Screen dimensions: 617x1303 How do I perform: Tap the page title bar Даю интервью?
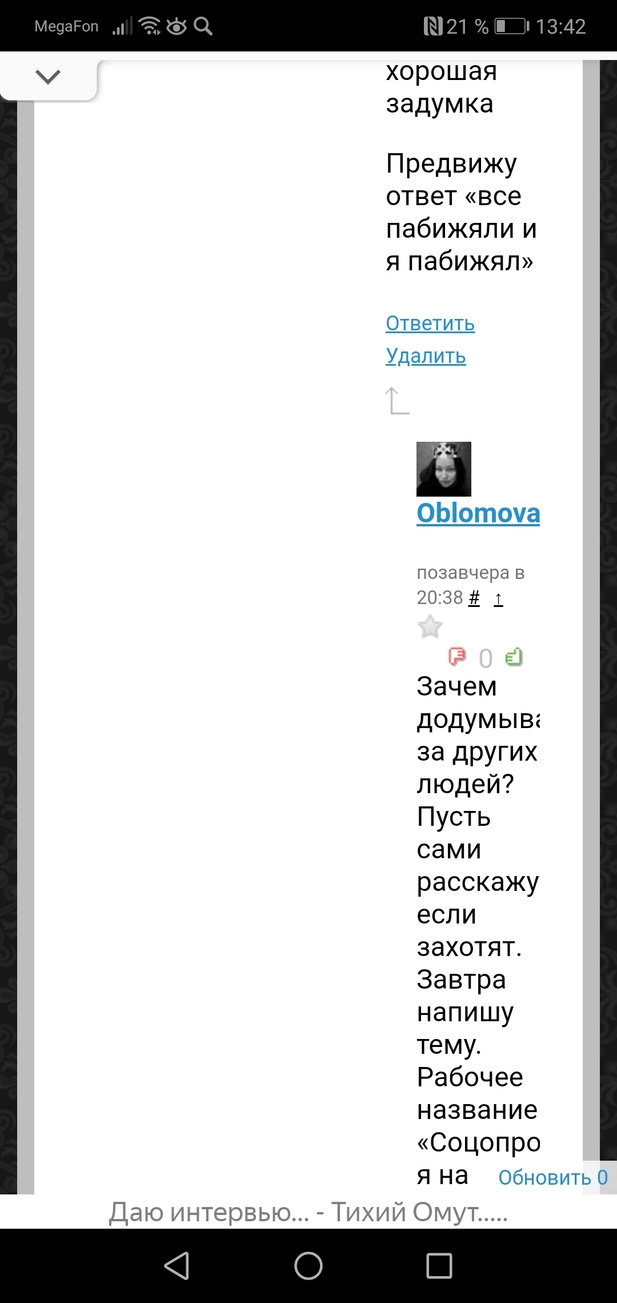point(308,1213)
